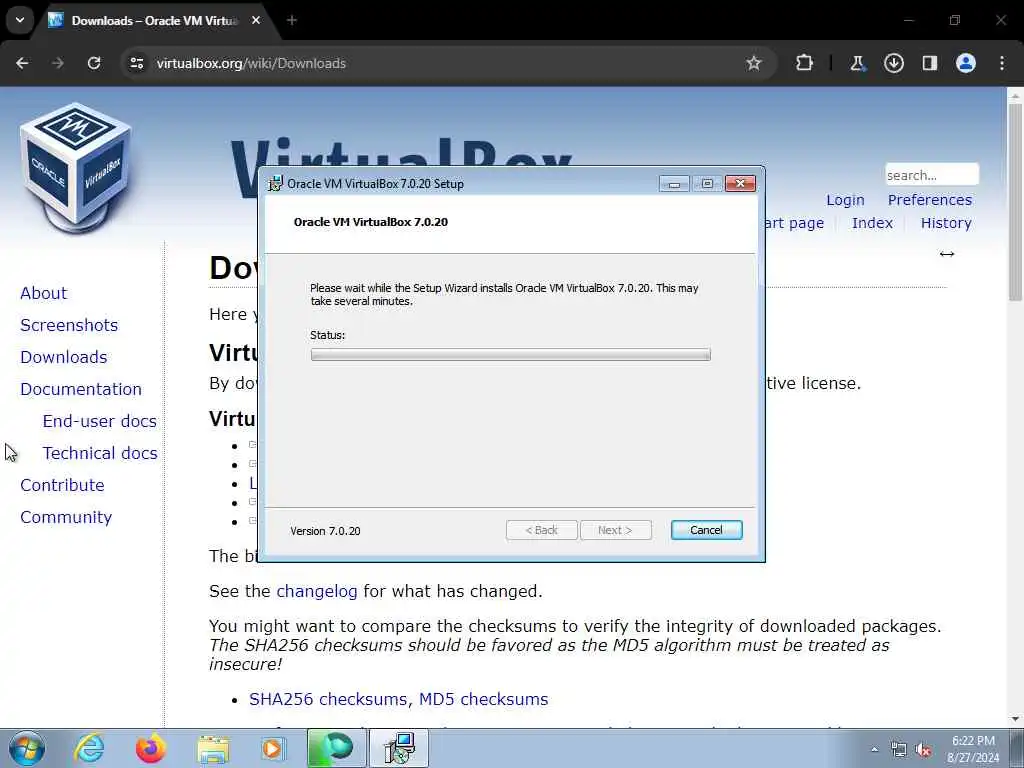
Task: Launch Internet Explorer from the taskbar
Action: (89, 748)
